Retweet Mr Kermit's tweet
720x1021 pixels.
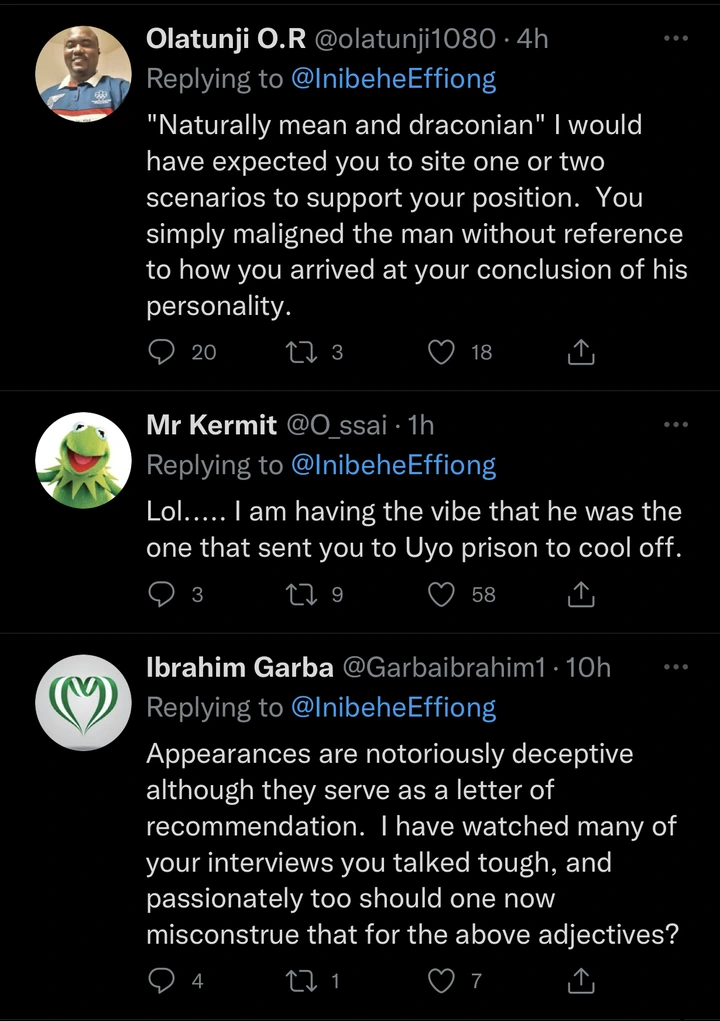click(301, 594)
